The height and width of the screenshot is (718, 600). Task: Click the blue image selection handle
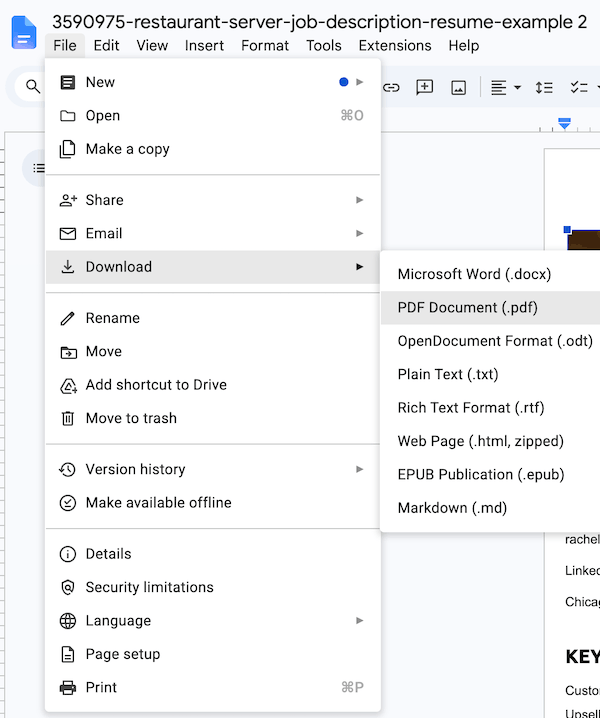click(x=567, y=229)
